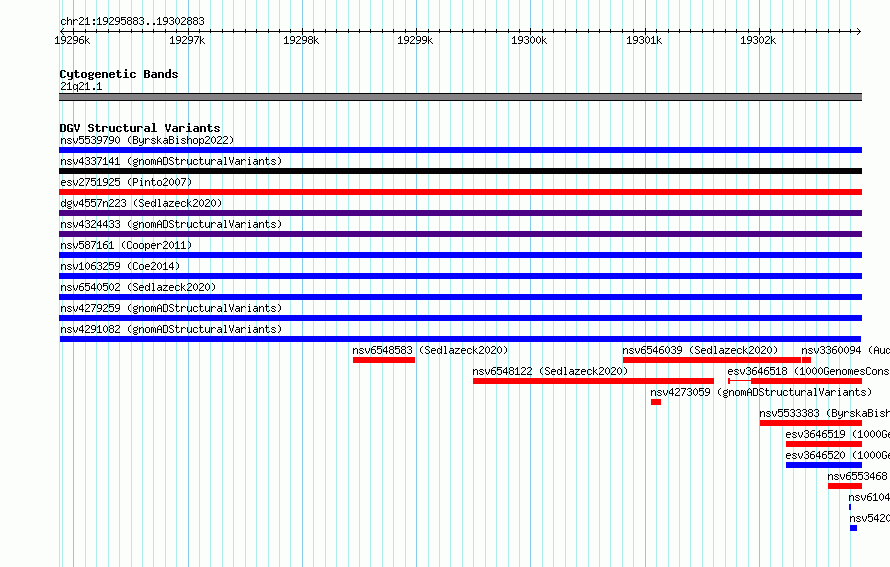Select the black nsv4337141 variant bar
This screenshot has width=890, height=567.
(x=460, y=171)
